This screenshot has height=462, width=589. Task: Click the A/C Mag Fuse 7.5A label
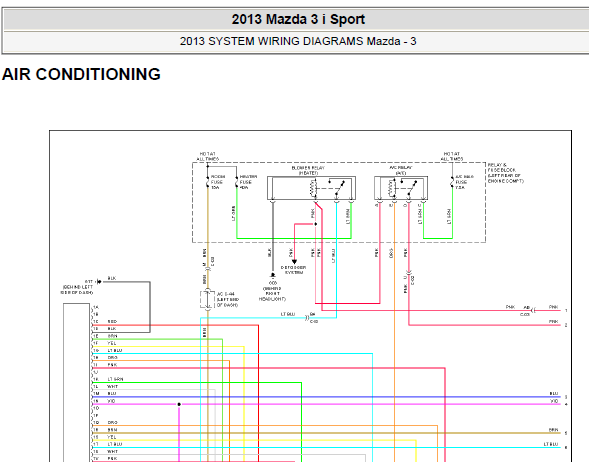point(464,182)
